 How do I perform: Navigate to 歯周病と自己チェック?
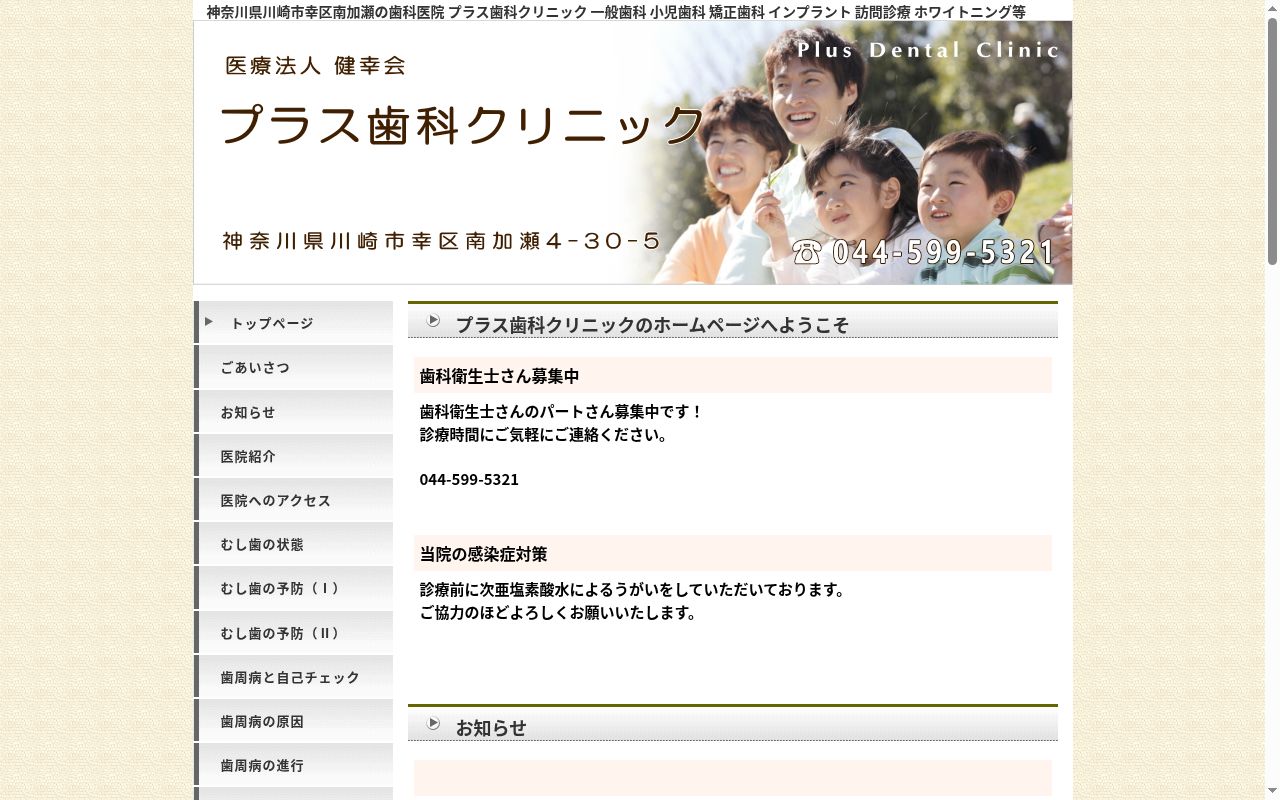click(294, 677)
